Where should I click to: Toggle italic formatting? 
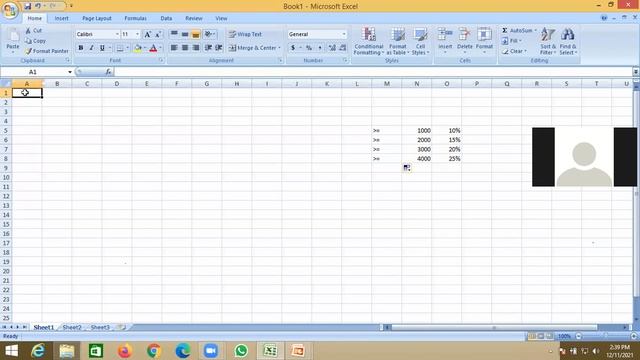(91, 48)
